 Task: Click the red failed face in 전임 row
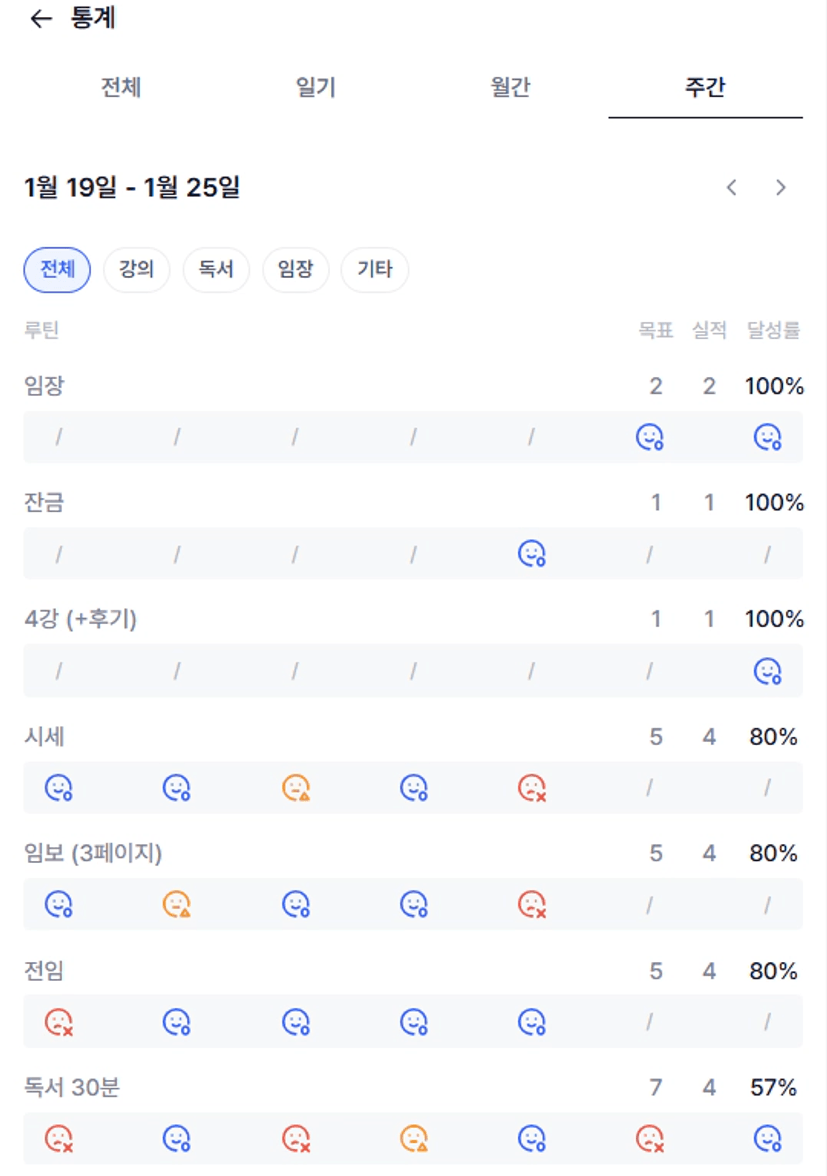[x=59, y=1022]
